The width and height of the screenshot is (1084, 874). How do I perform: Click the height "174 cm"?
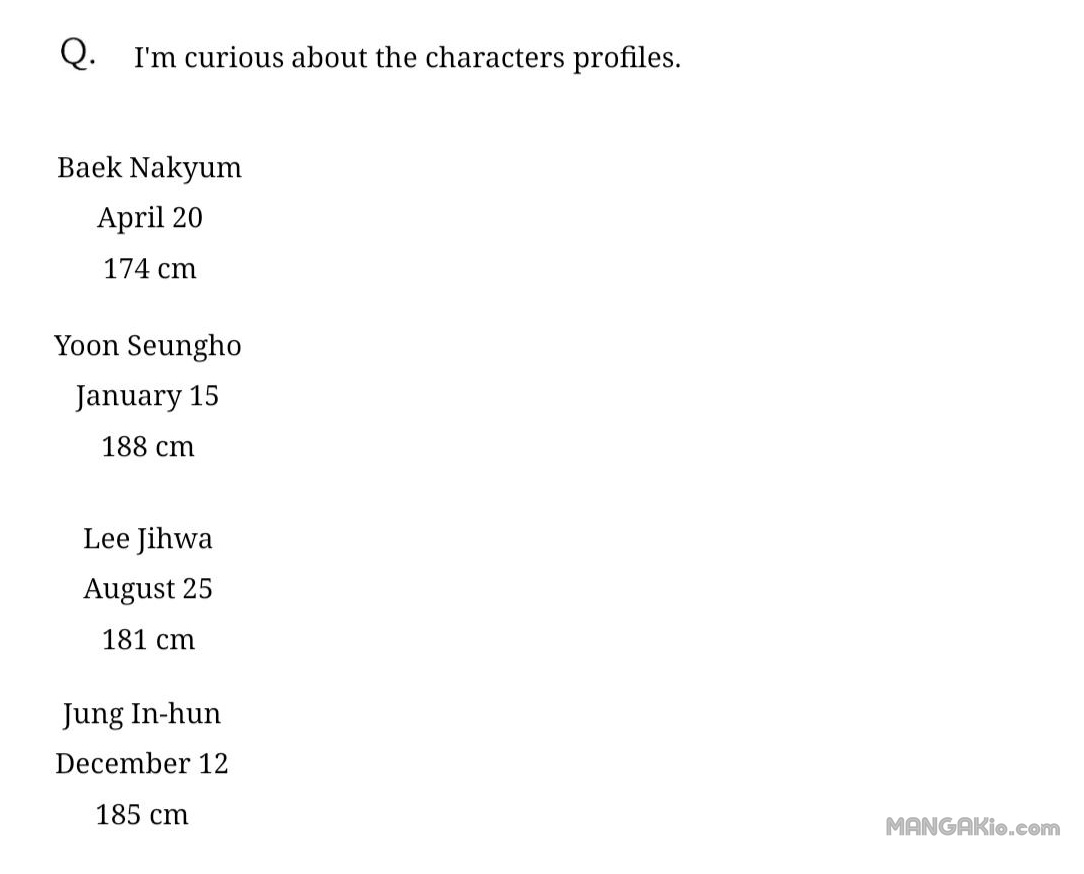pyautogui.click(x=149, y=268)
